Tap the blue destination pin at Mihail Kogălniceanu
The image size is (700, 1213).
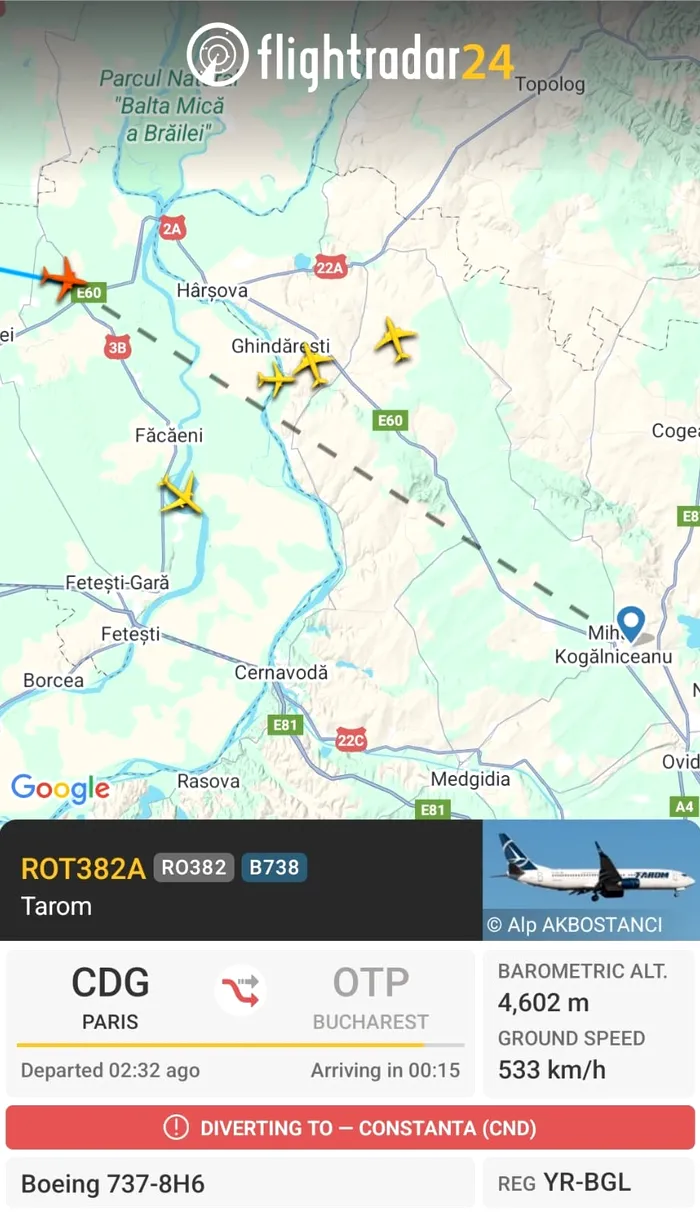click(x=631, y=625)
